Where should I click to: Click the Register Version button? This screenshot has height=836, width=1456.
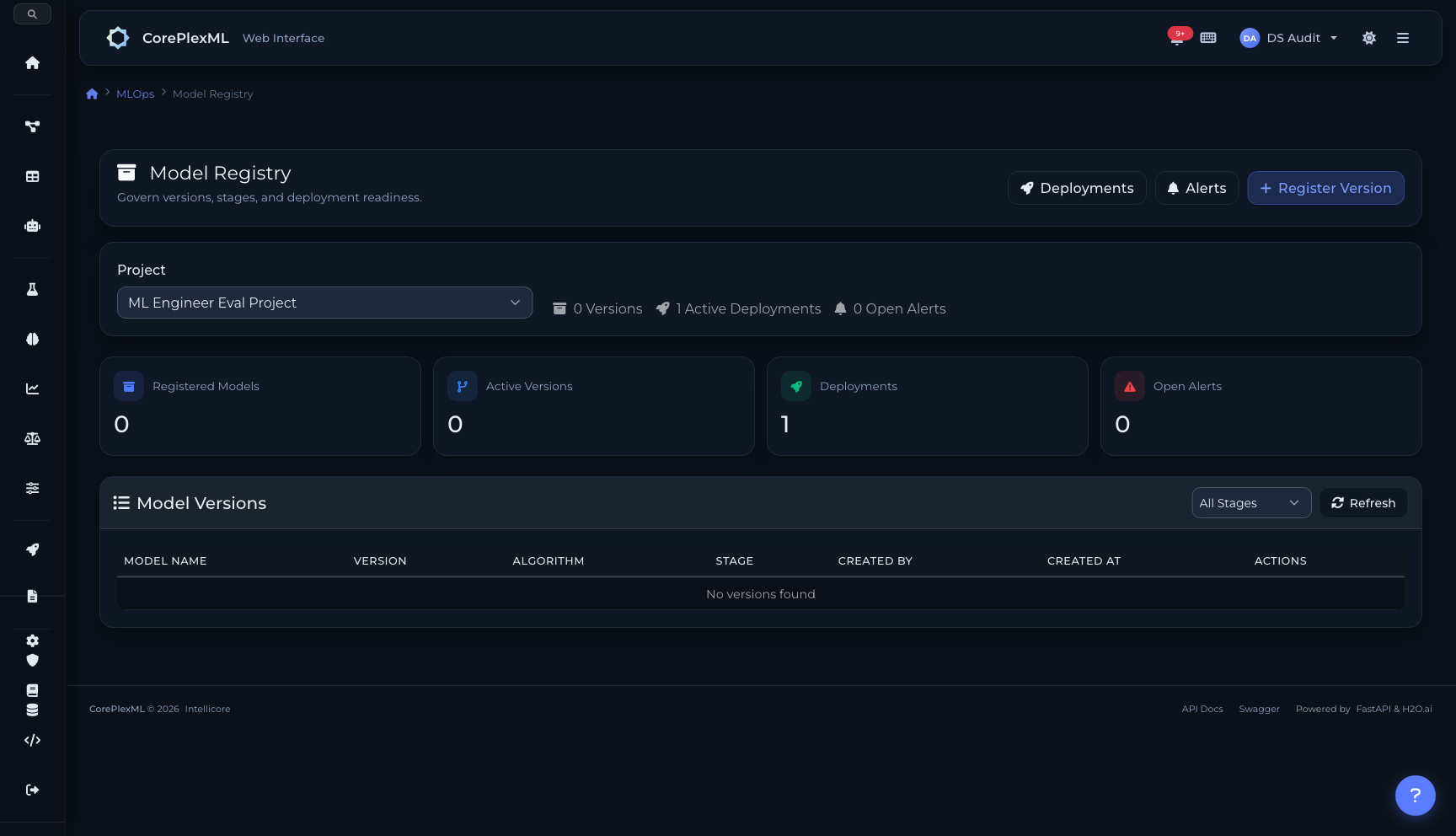[x=1325, y=188]
